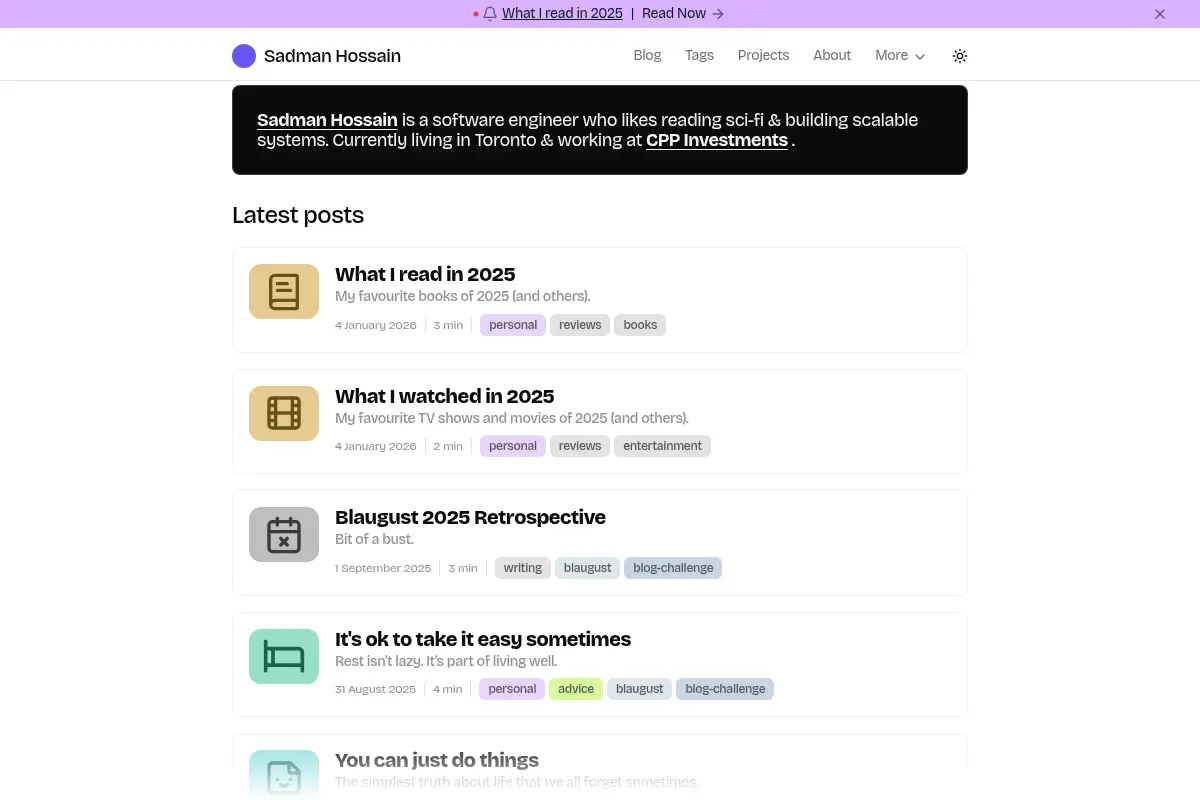Click the chevron next to More
Screen dimensions: 1200x800
pyautogui.click(x=920, y=57)
